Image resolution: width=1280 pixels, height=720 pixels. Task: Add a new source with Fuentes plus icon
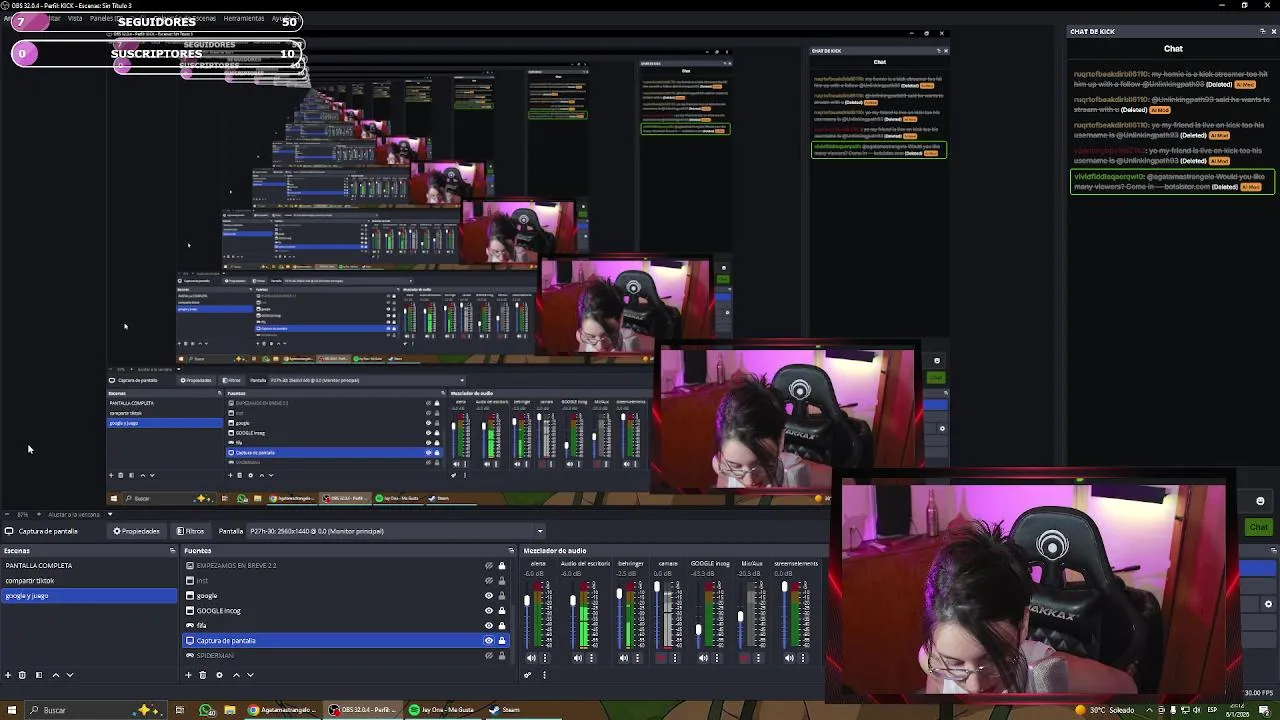point(188,675)
